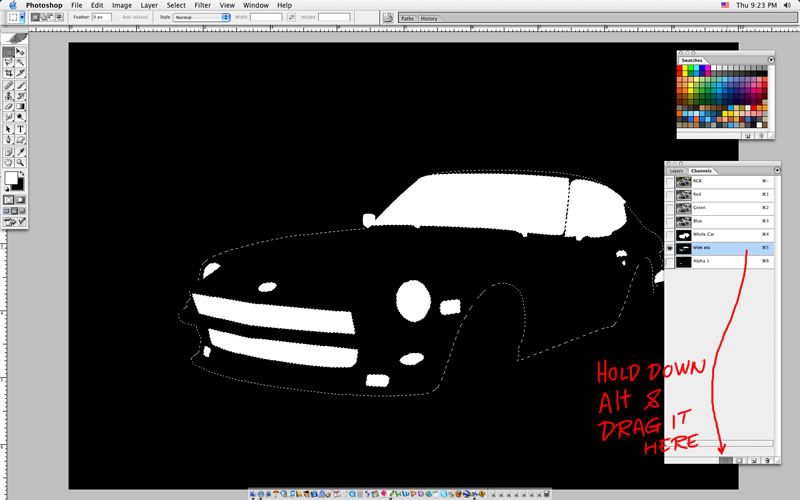Open the Filter menu
The width and height of the screenshot is (800, 500).
click(203, 5)
